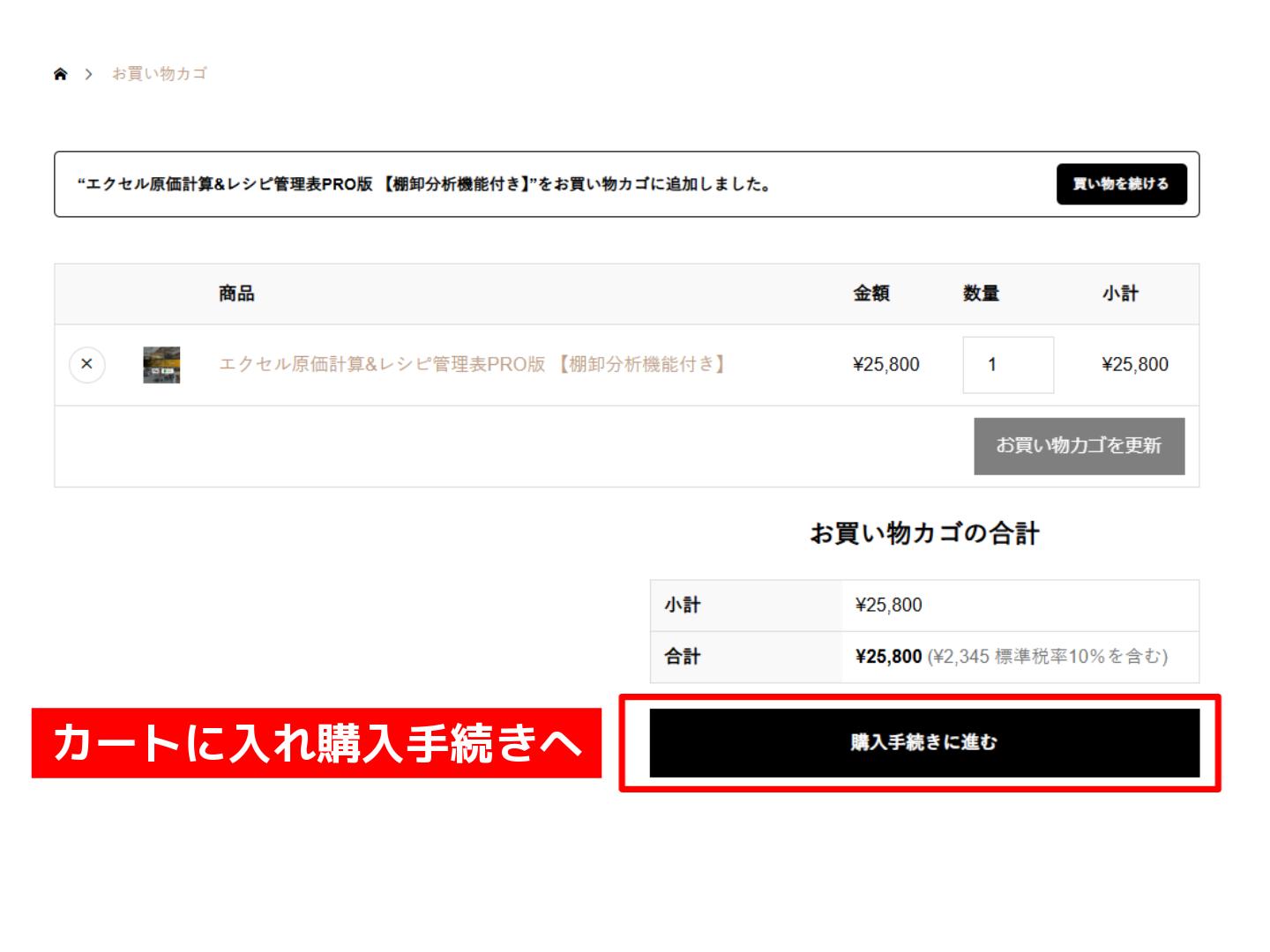The image size is (1270, 952).
Task: Click the お買い物カゴ breadcrumb text
Action: [x=160, y=74]
